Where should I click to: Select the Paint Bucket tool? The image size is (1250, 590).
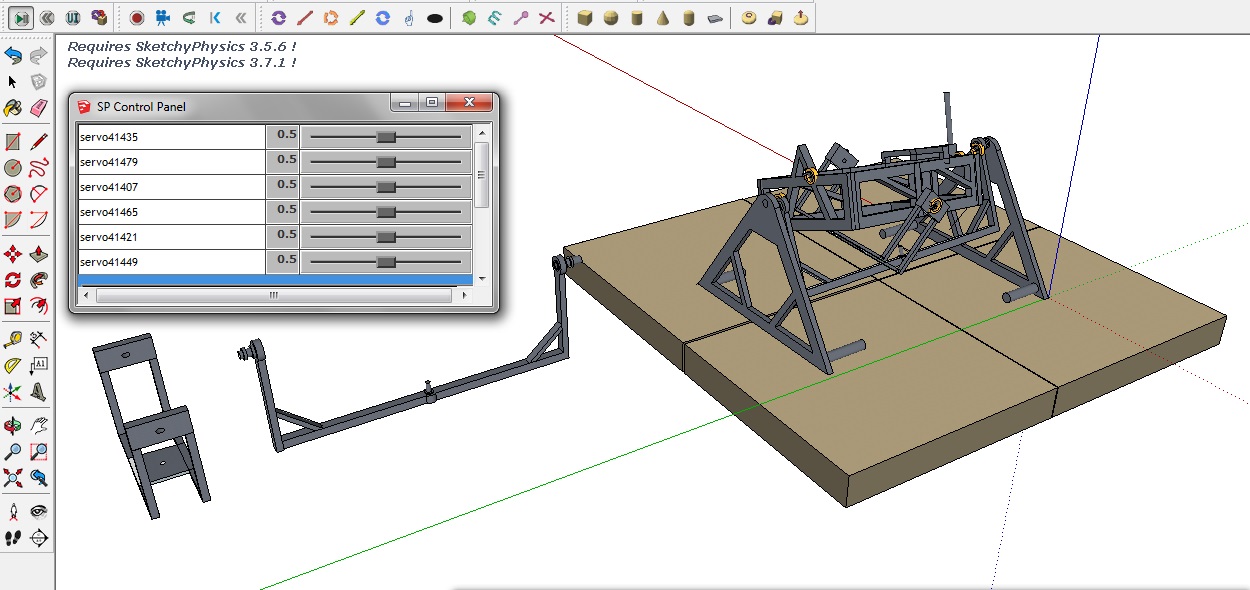(x=13, y=107)
